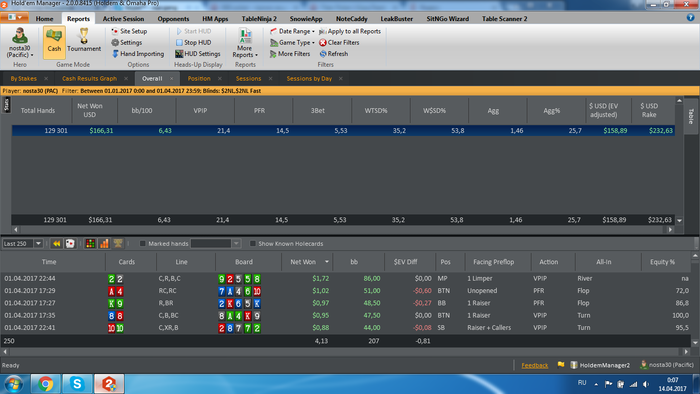Close the Position report tab
Image resolution: width=700 pixels, height=394 pixels.
coord(220,79)
